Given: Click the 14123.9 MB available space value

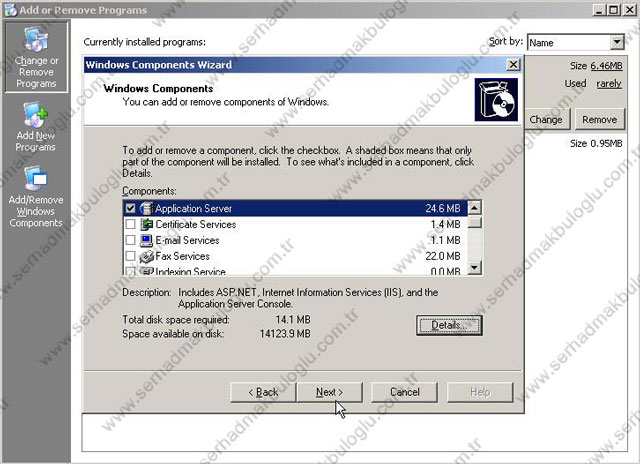Looking at the screenshot, I should click(285, 334).
